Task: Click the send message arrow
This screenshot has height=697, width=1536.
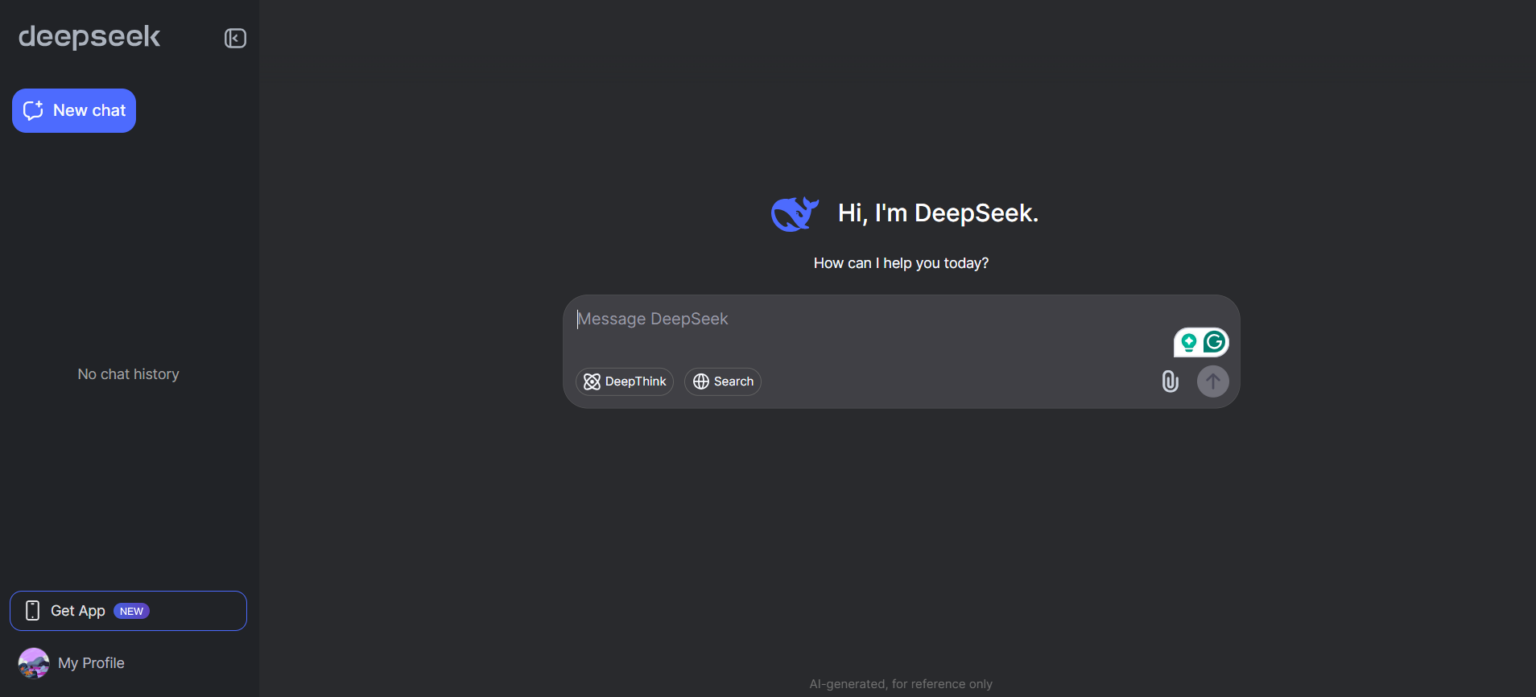Action: coord(1212,381)
